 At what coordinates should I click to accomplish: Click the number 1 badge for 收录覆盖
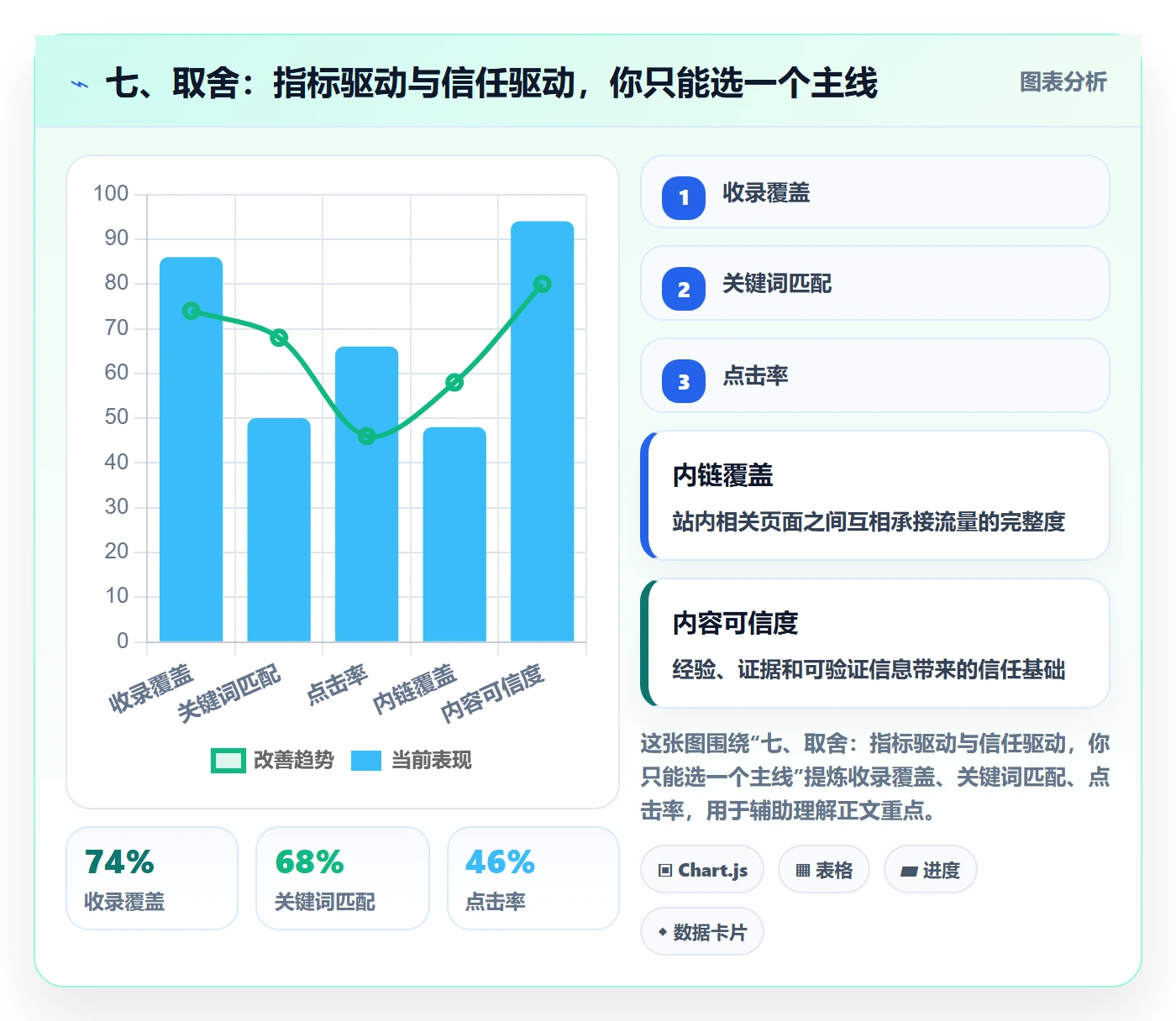tap(684, 198)
